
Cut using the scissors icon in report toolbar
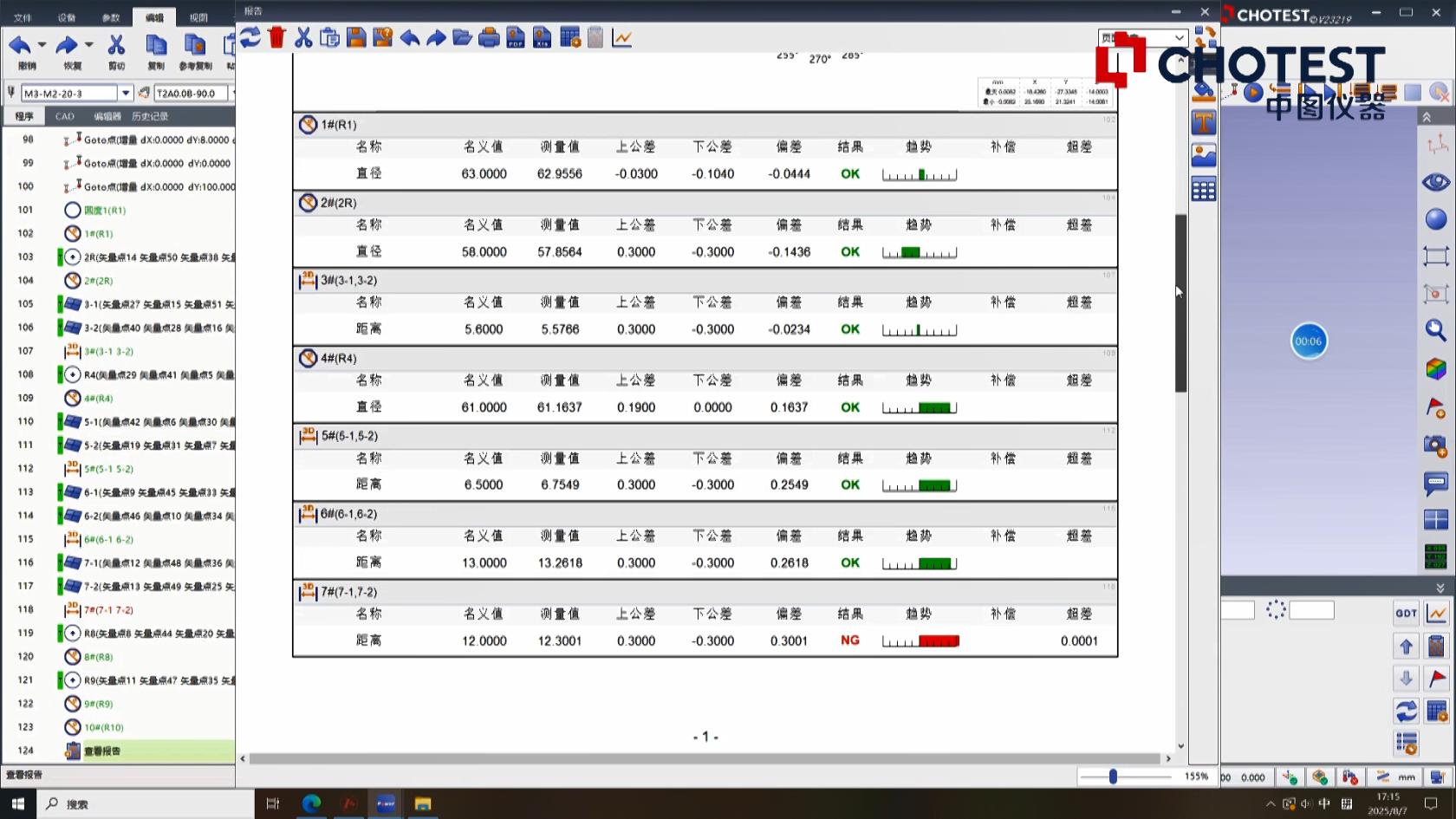tap(303, 37)
